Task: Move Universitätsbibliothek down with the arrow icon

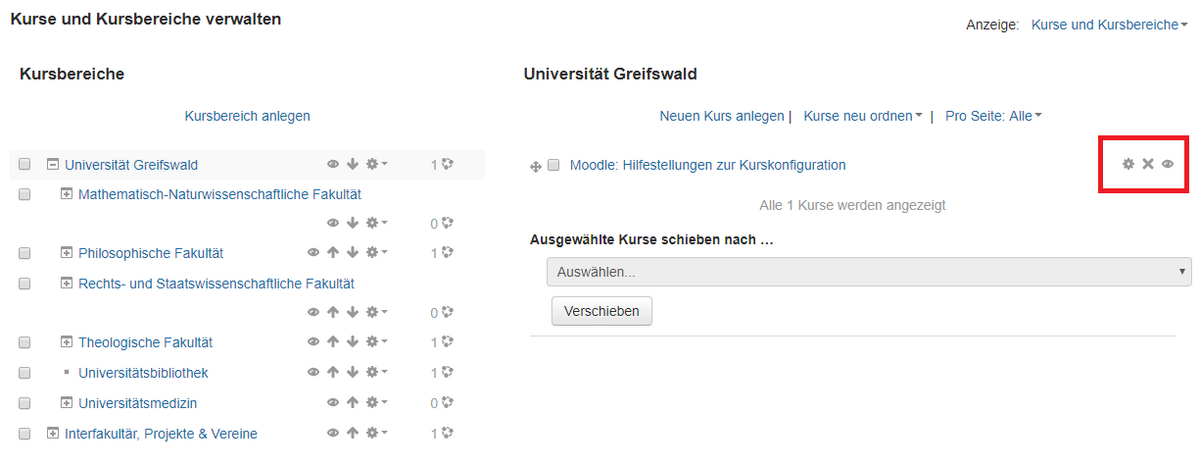Action: click(x=352, y=373)
